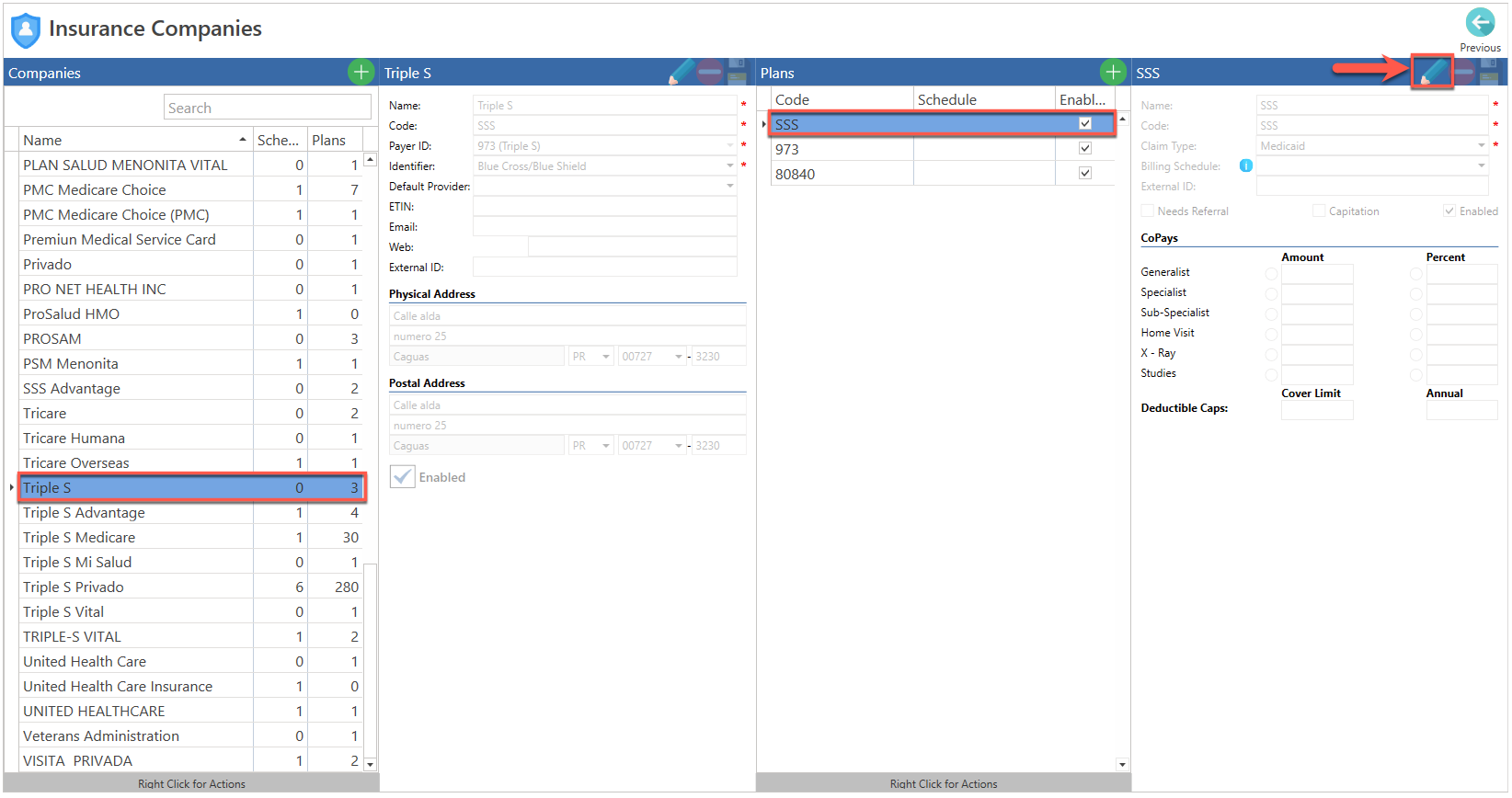Select Generalist Amount radio button

tap(1271, 274)
